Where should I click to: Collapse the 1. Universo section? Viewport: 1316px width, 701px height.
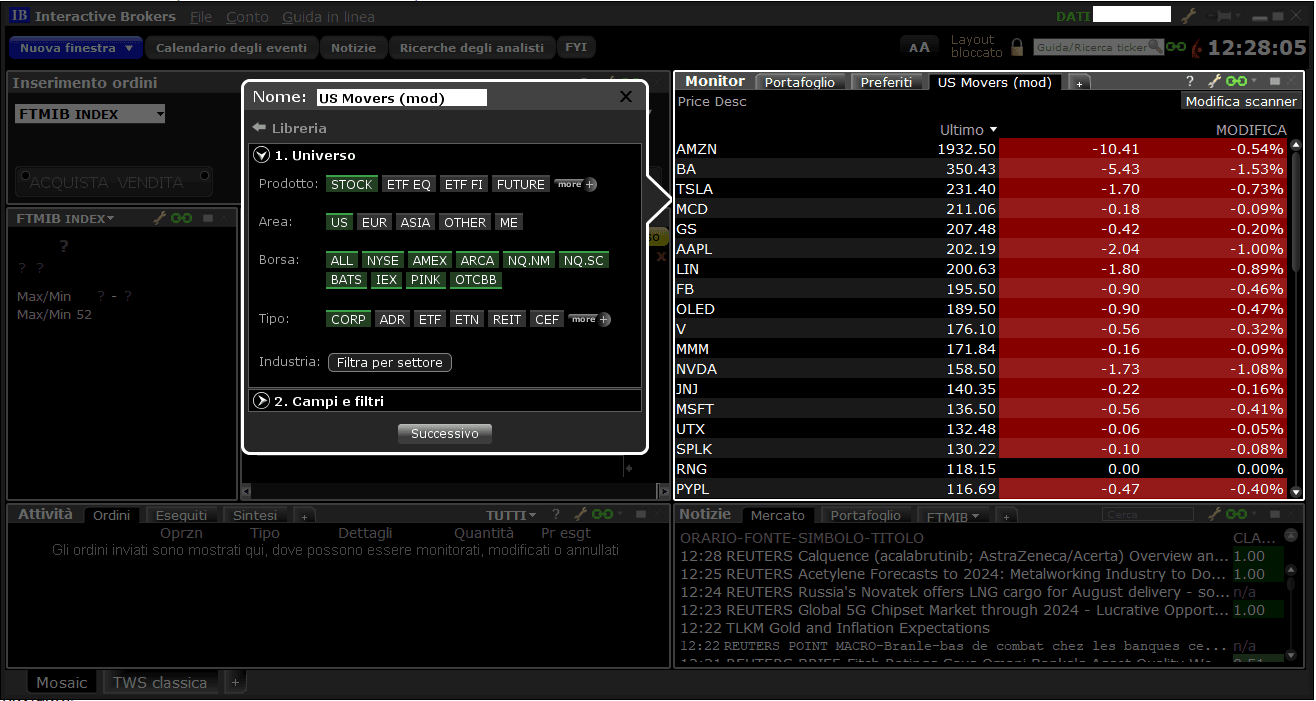click(x=262, y=155)
